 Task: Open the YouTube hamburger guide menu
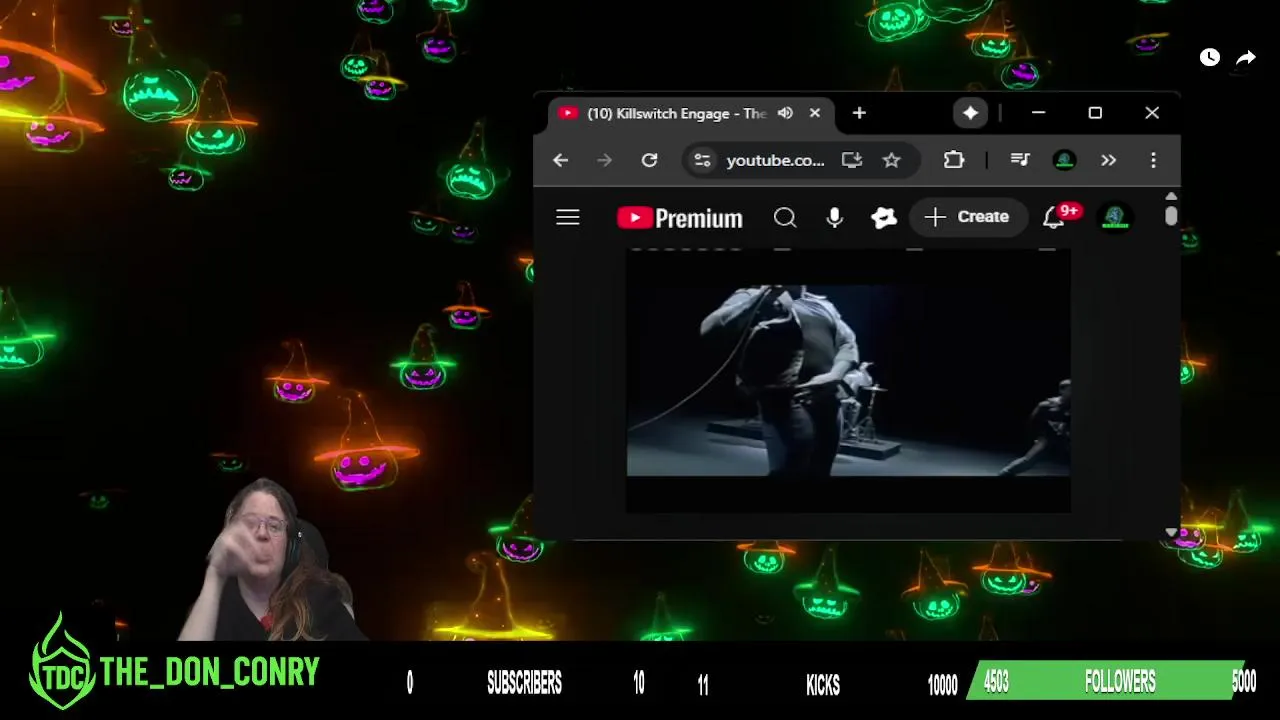[568, 217]
